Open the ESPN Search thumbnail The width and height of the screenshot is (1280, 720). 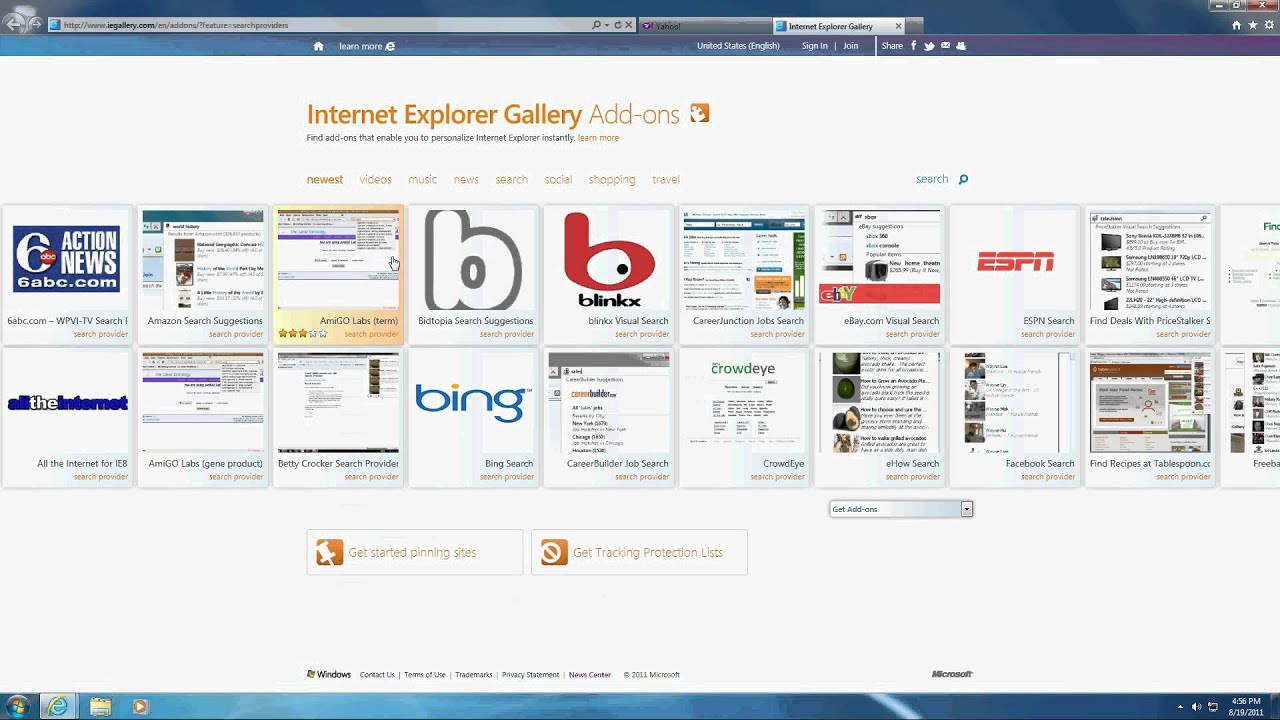(x=1015, y=273)
